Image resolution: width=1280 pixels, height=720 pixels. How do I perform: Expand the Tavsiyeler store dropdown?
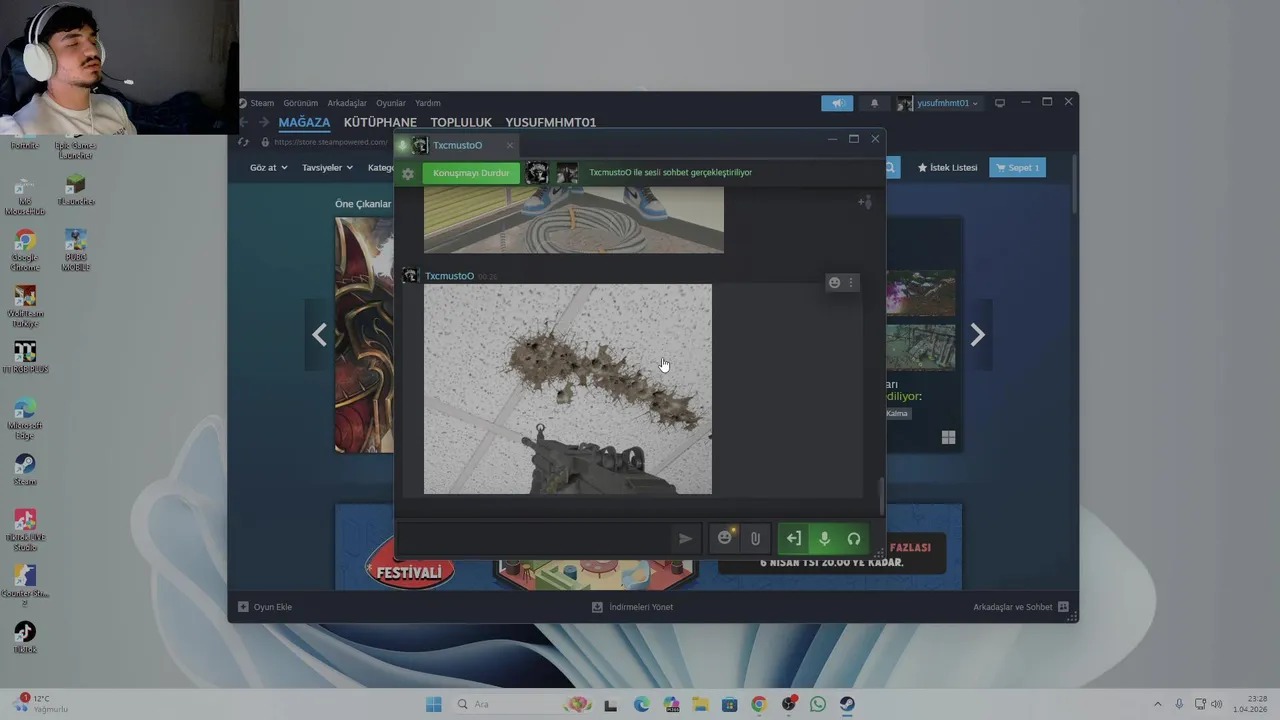(x=327, y=167)
